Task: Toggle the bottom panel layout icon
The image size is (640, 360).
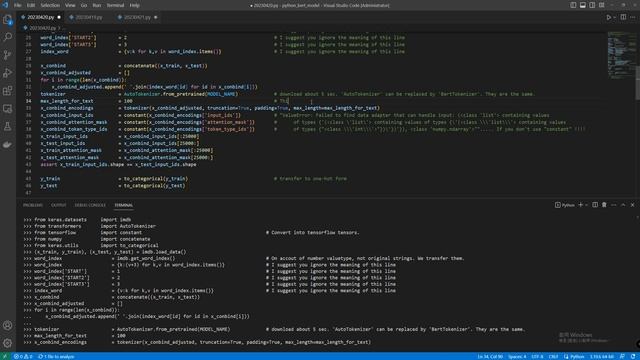Action: point(582,5)
